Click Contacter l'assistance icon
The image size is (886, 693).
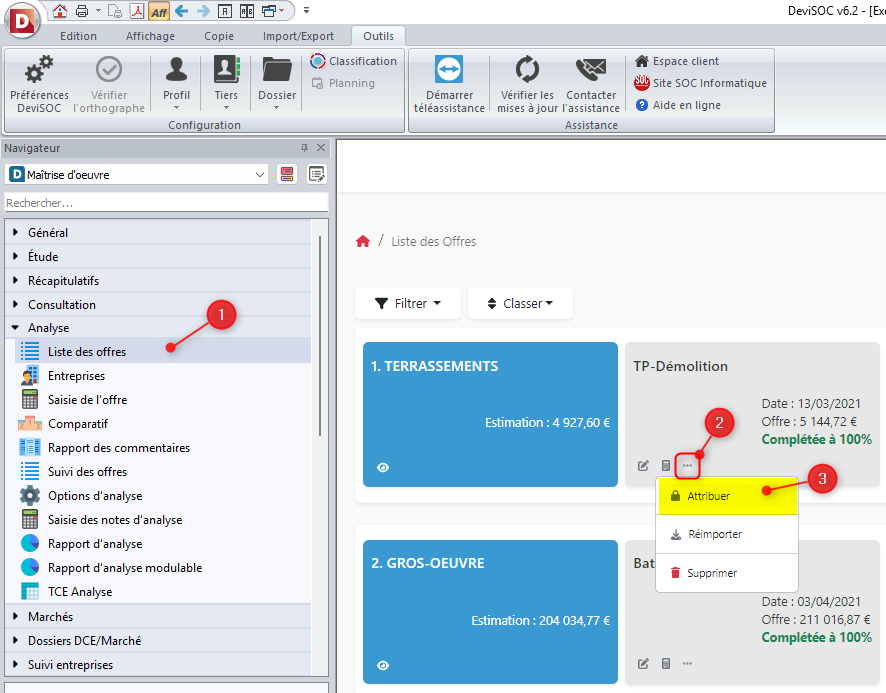coord(591,72)
